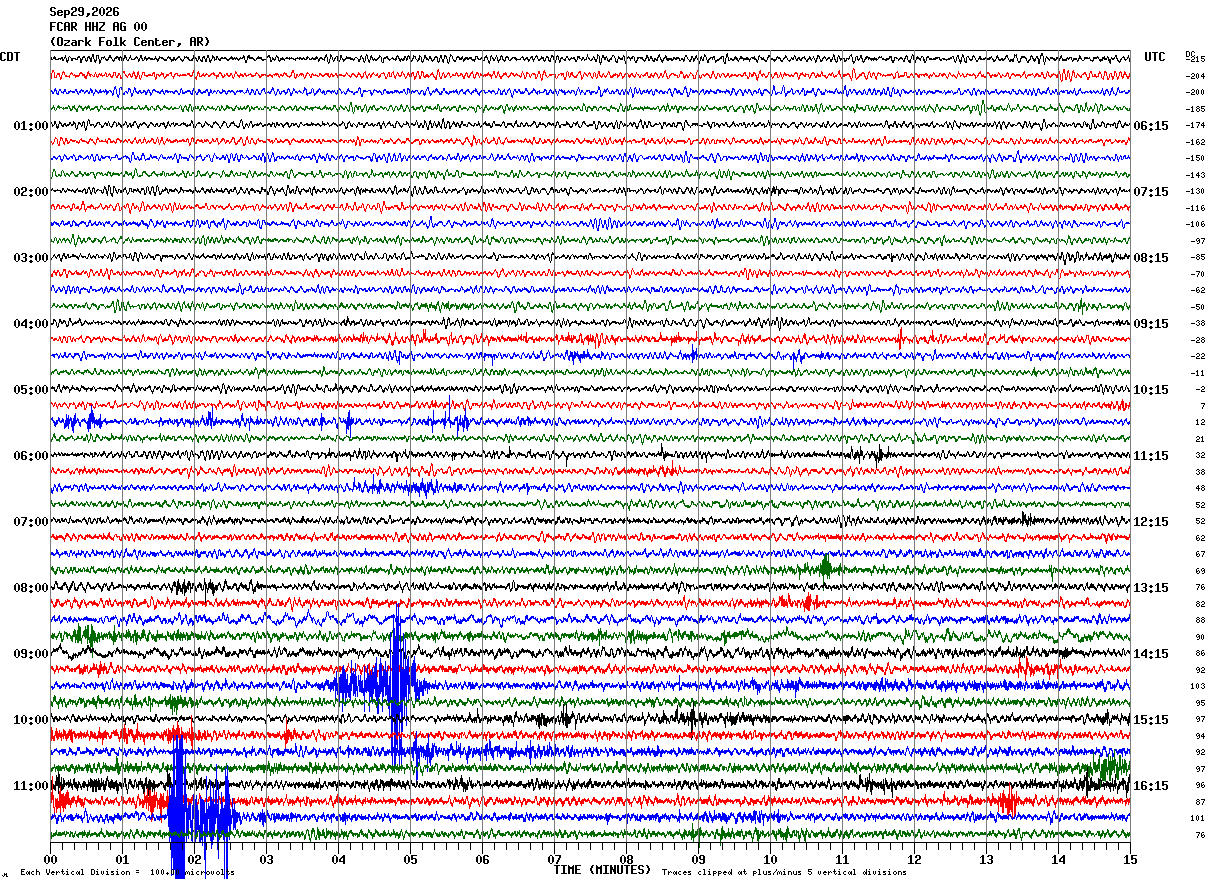Click the 16:15 UTC time label
The image size is (1210, 886).
(x=1152, y=786)
